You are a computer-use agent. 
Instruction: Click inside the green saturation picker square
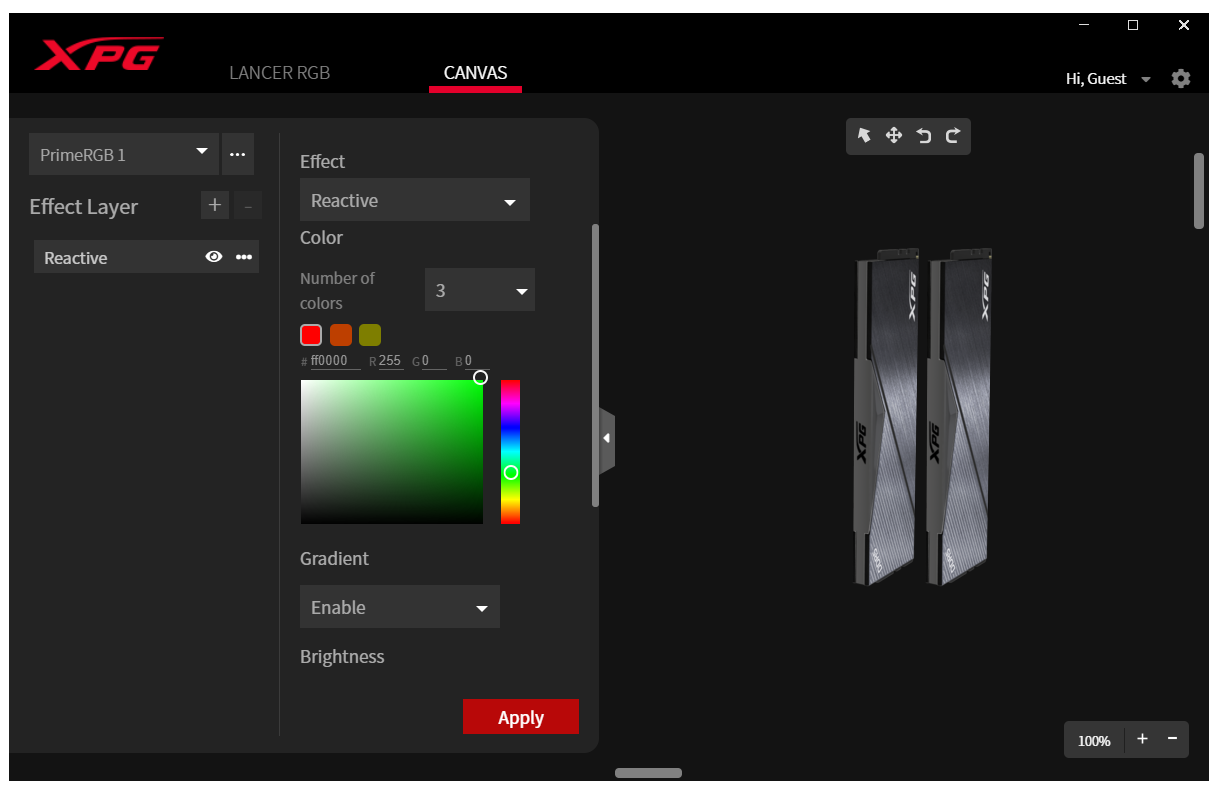(392, 451)
